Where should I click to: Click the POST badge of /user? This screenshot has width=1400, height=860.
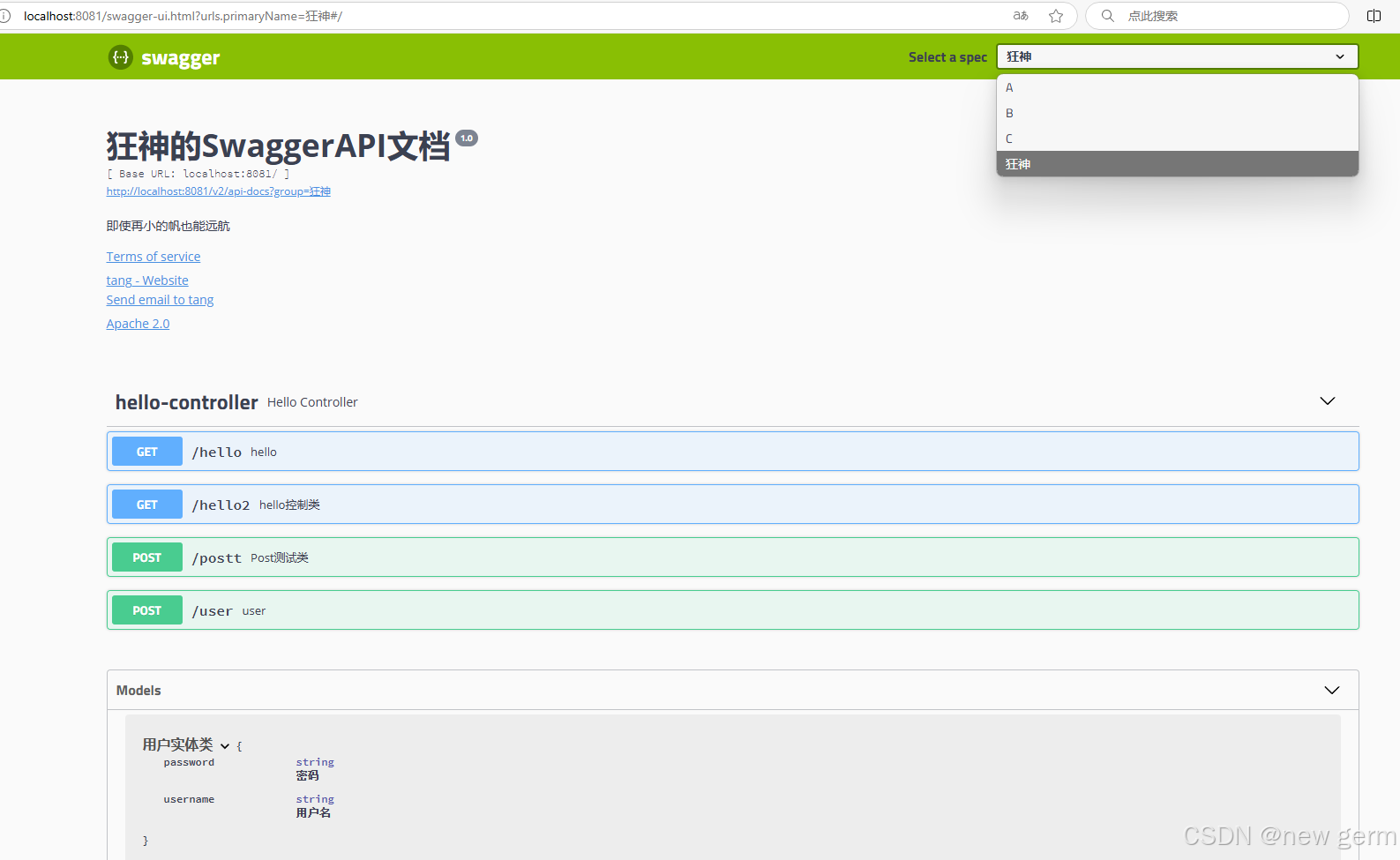[x=147, y=610]
